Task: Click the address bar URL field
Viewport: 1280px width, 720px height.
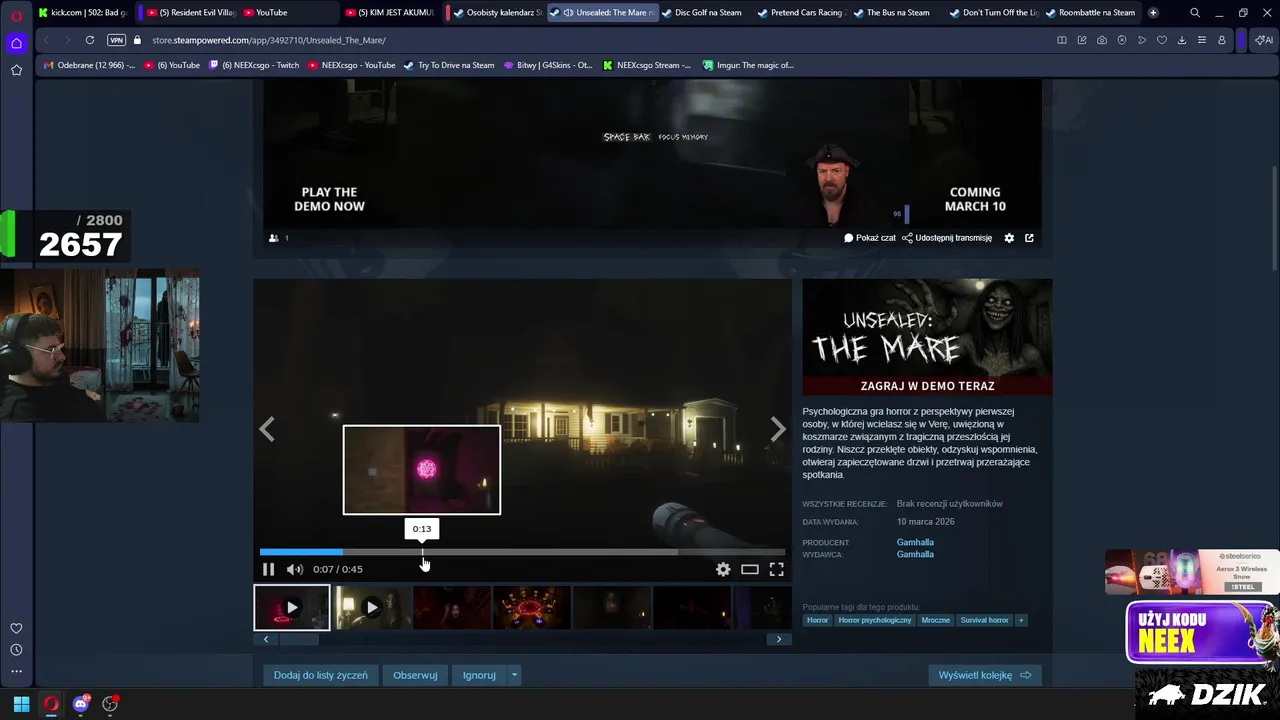Action: 590,40
